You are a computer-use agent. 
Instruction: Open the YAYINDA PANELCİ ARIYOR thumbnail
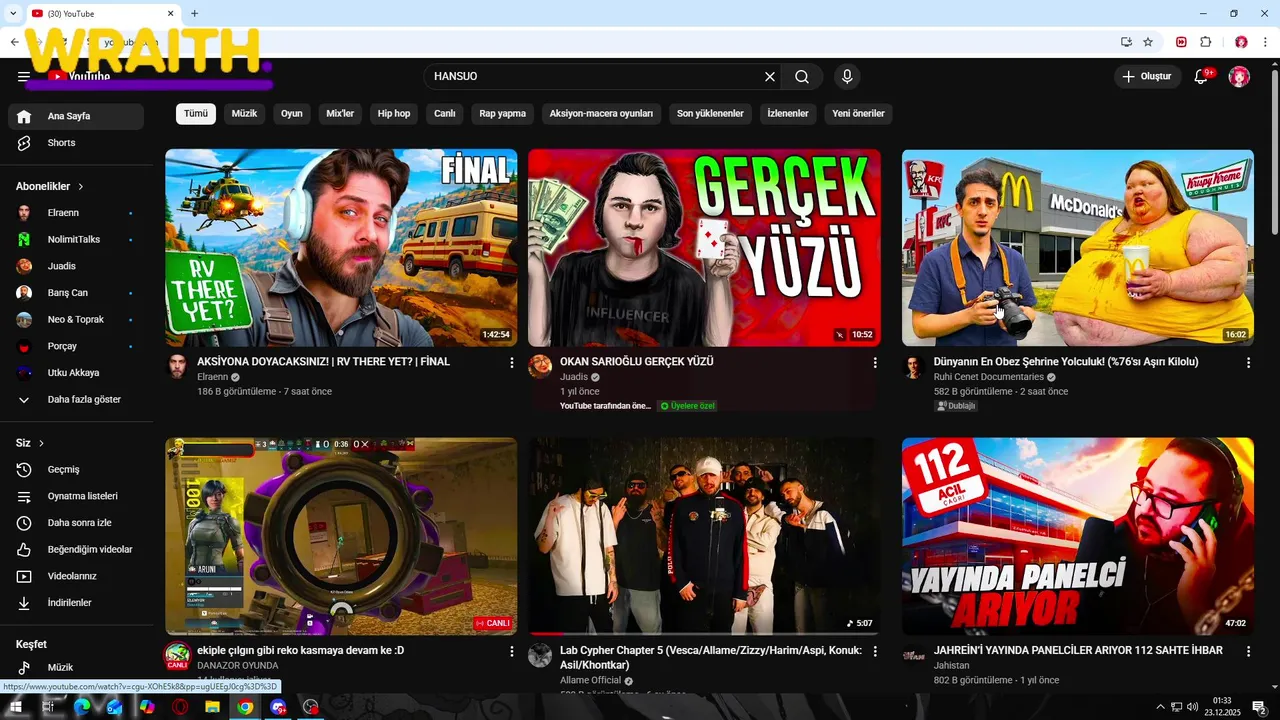(x=1078, y=536)
